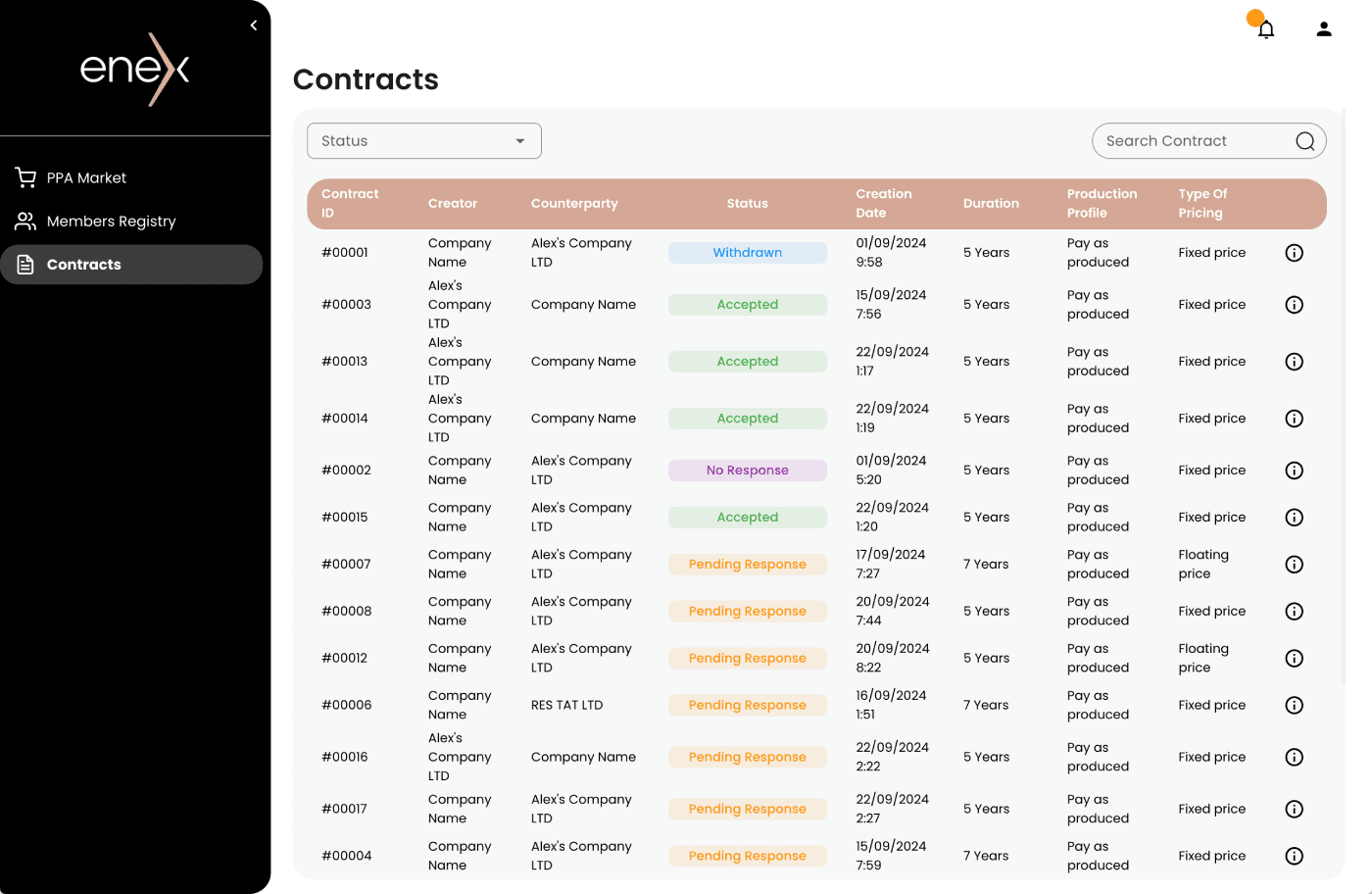Select Contracts in the sidebar
The image size is (1372, 894).
tap(84, 265)
